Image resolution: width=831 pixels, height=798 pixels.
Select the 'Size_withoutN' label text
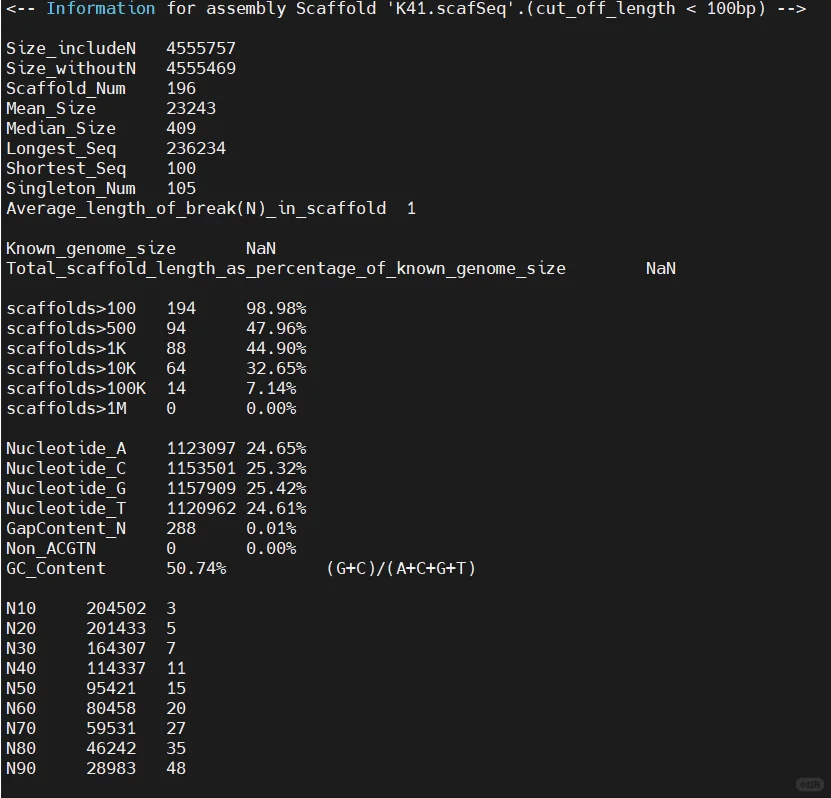71,68
